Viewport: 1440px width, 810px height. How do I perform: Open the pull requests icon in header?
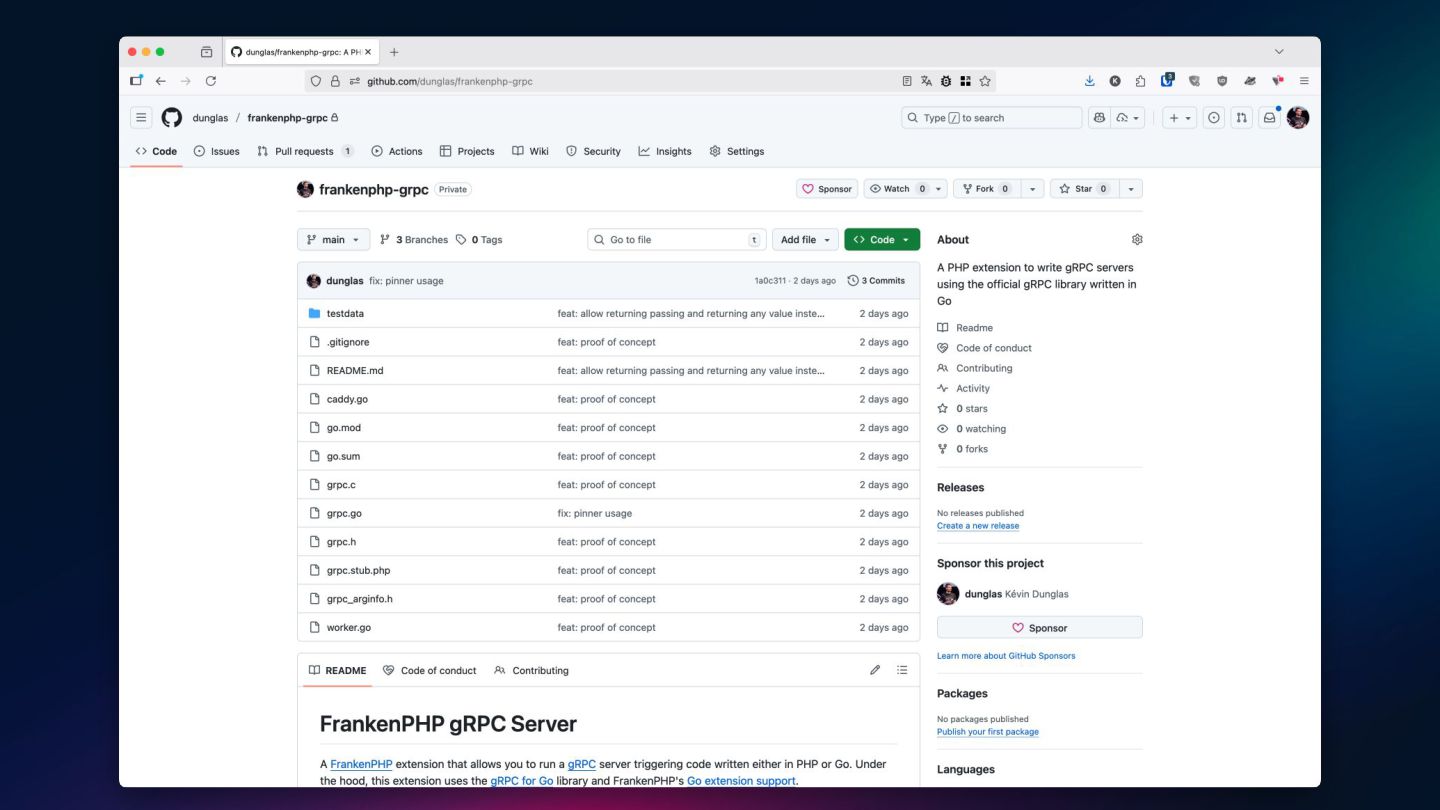coord(1241,118)
